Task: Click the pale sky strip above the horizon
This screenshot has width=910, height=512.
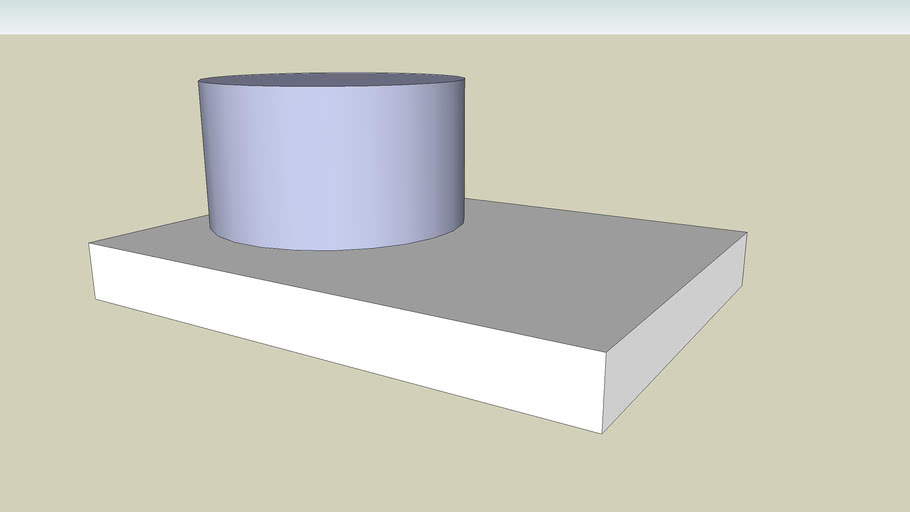Action: (x=455, y=16)
